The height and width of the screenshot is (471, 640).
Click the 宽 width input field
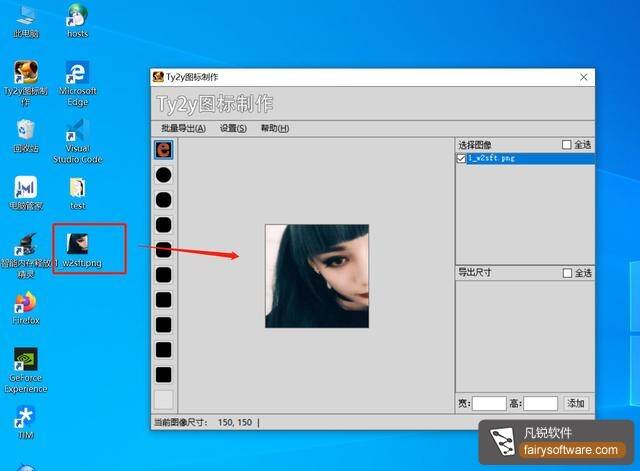click(x=489, y=403)
